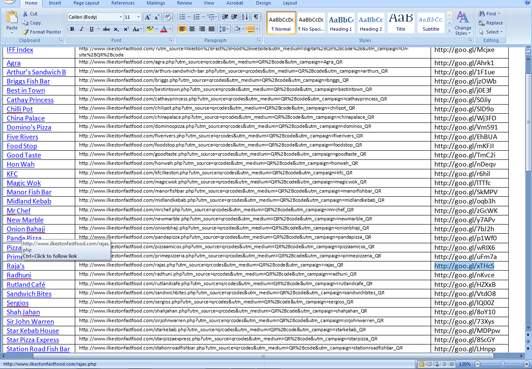
Task: Click the Copy button in Clipboard group
Action: [32, 23]
